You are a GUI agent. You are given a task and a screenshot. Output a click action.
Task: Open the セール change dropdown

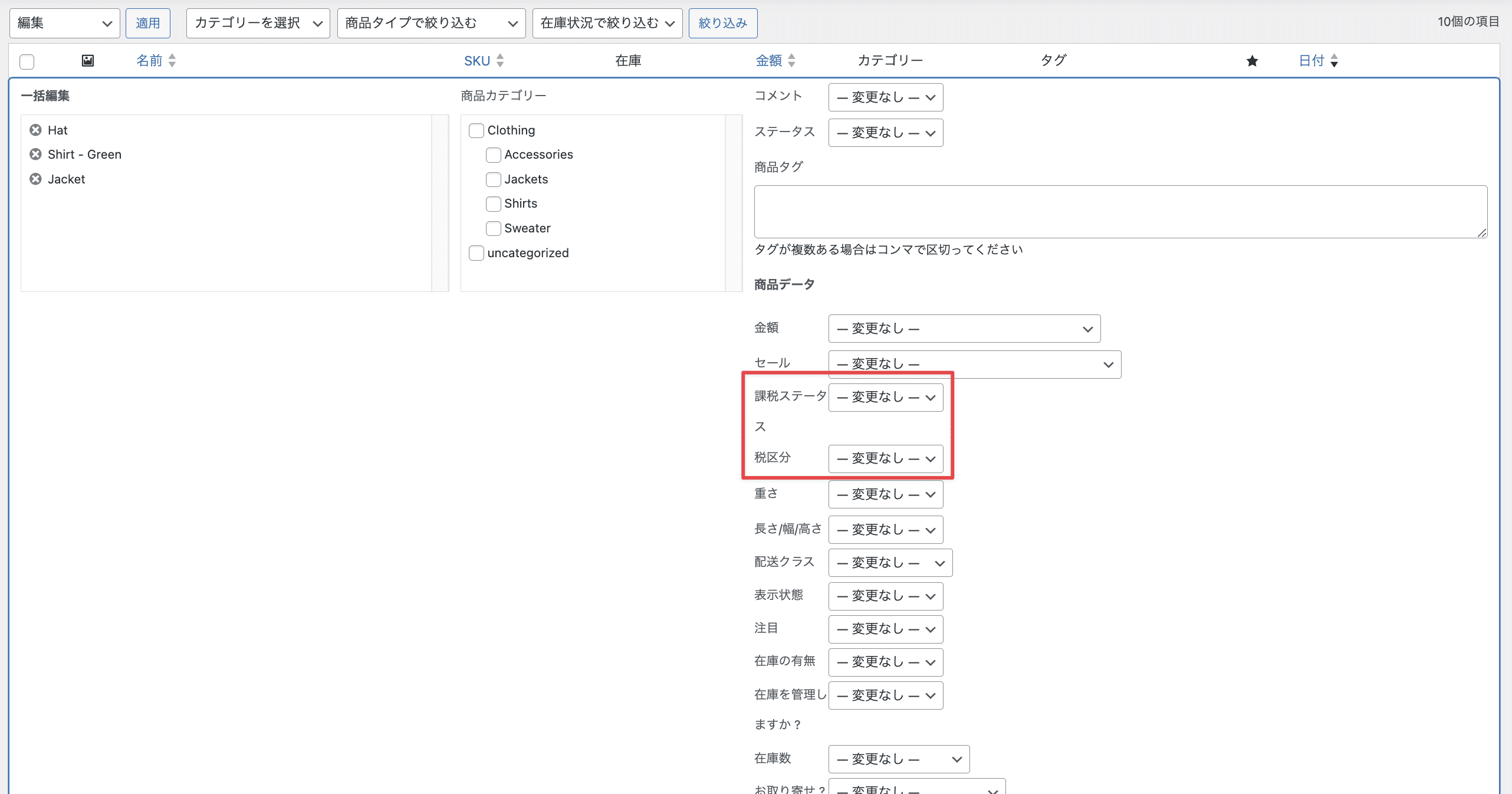pyautogui.click(x=975, y=365)
